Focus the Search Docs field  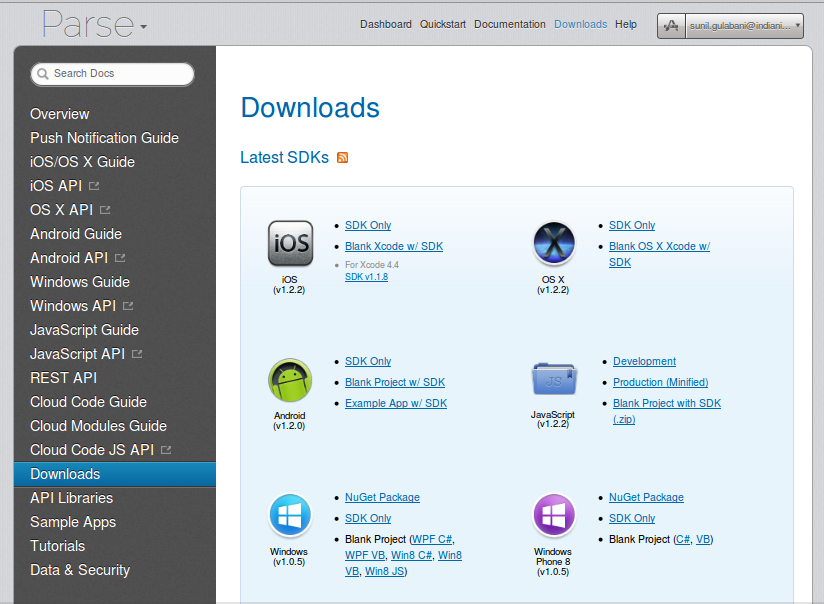tap(112, 74)
